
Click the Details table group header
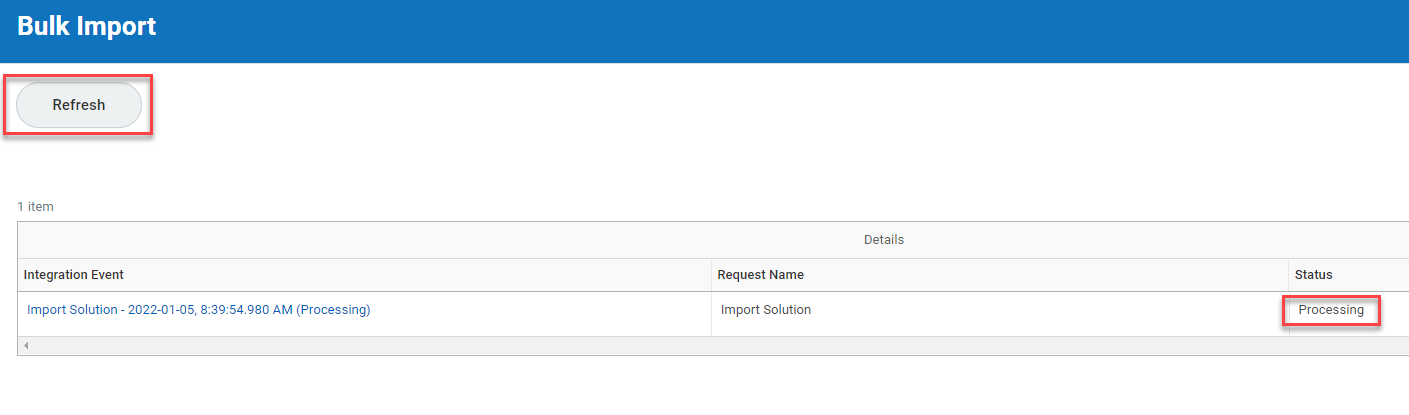point(883,240)
